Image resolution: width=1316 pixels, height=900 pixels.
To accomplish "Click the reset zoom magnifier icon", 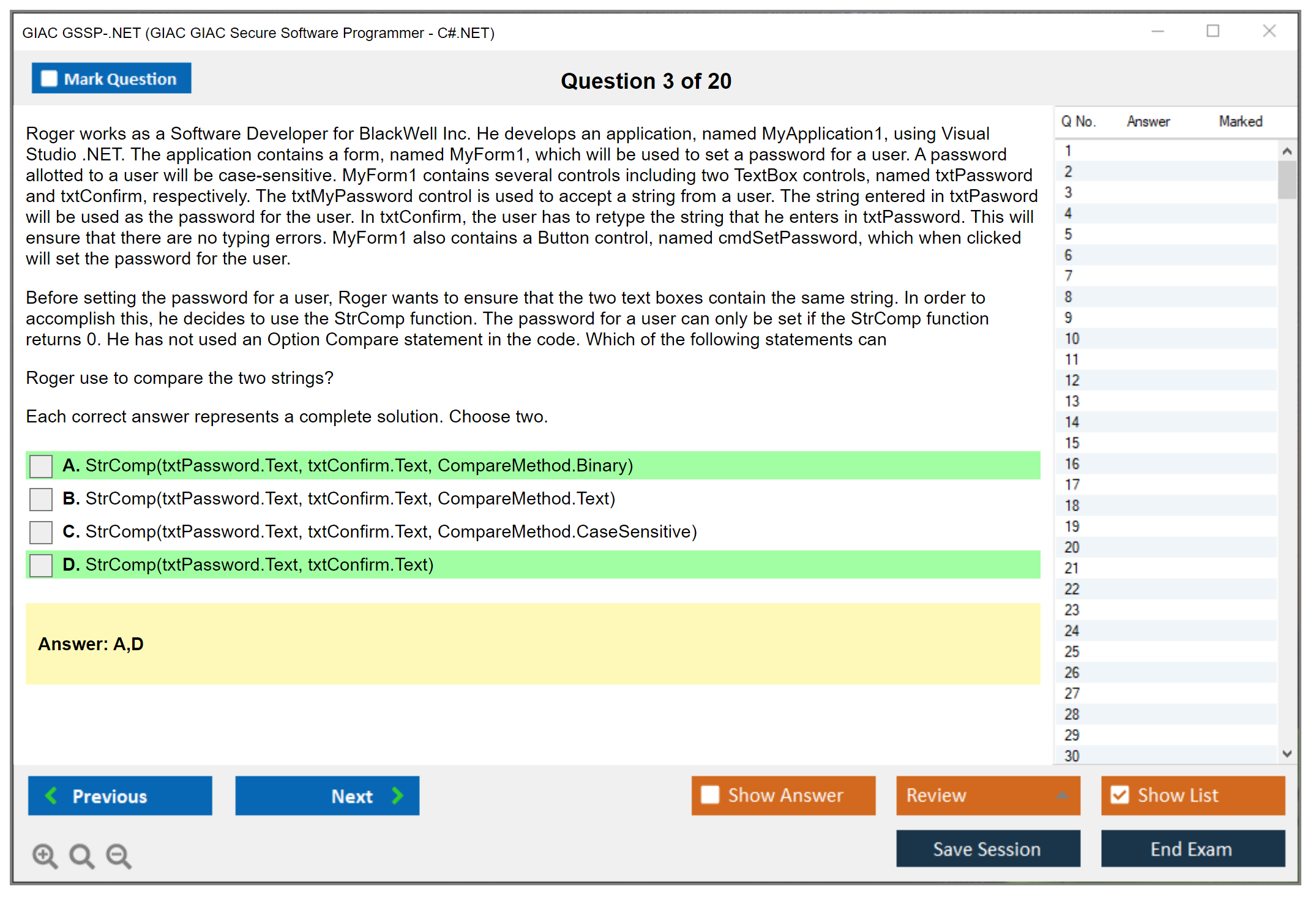I will (x=81, y=855).
